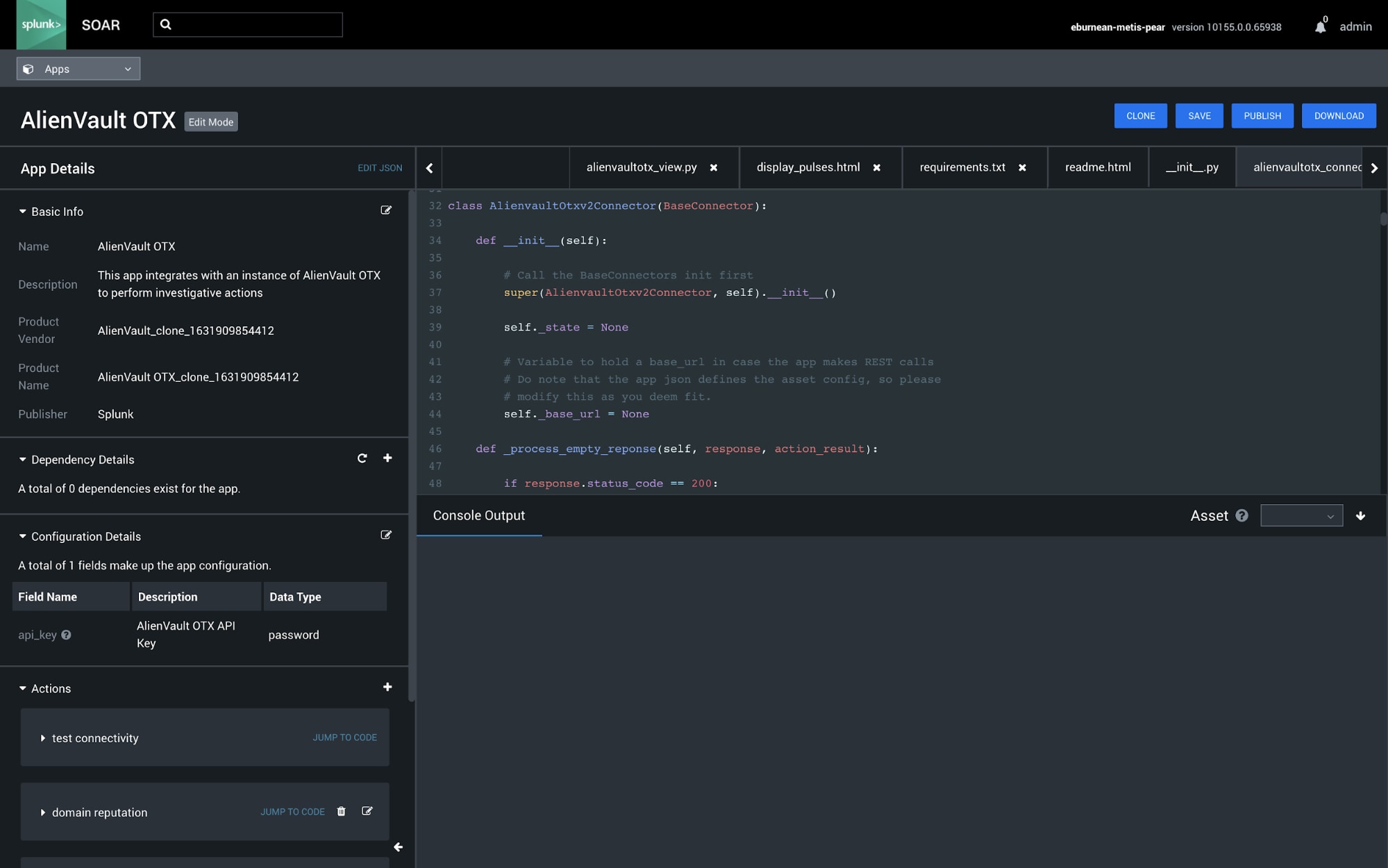Click the admin user menu
Image resolution: width=1388 pixels, height=868 pixels.
(1355, 26)
